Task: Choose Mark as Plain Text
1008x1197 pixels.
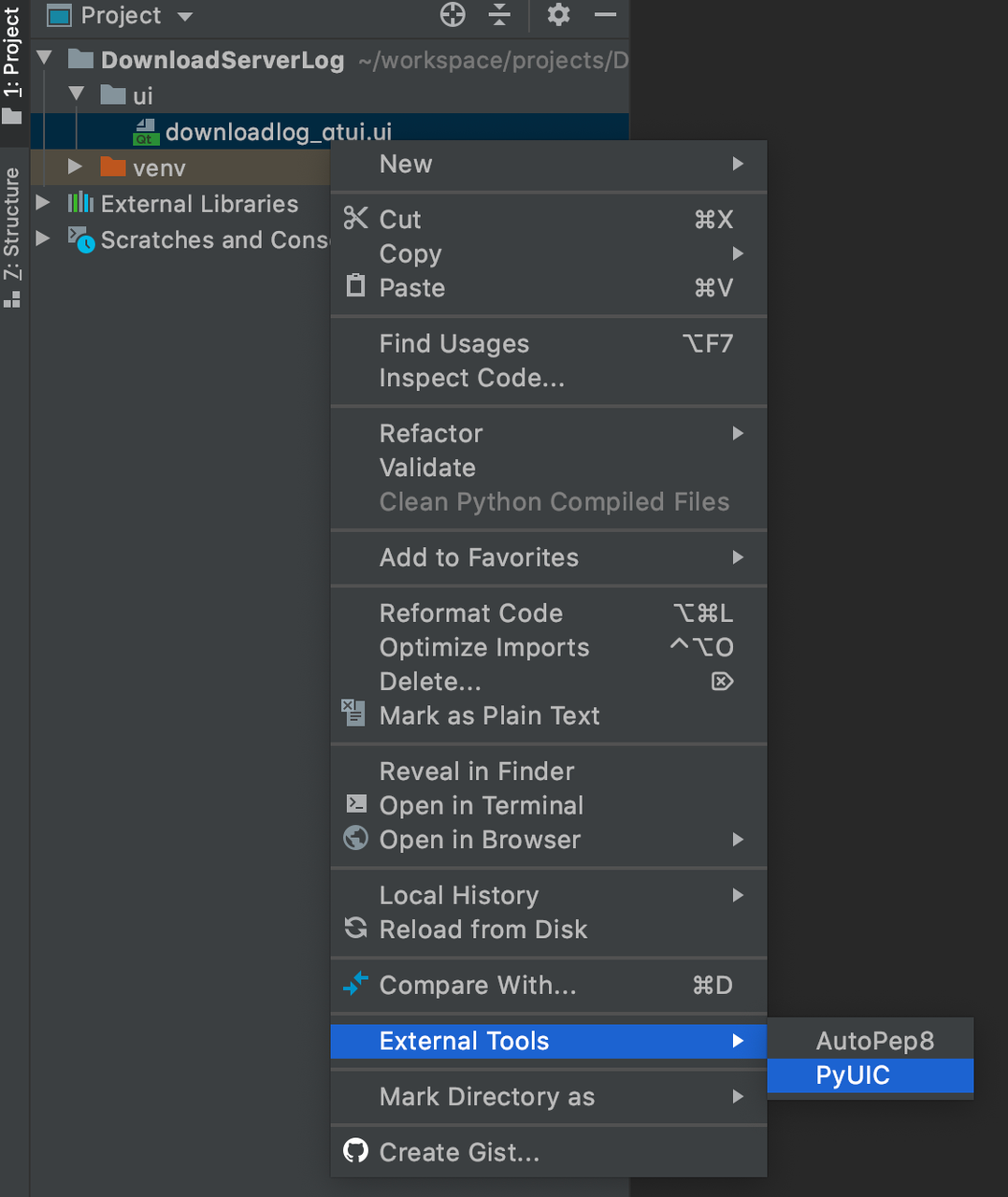Action: 549,715
